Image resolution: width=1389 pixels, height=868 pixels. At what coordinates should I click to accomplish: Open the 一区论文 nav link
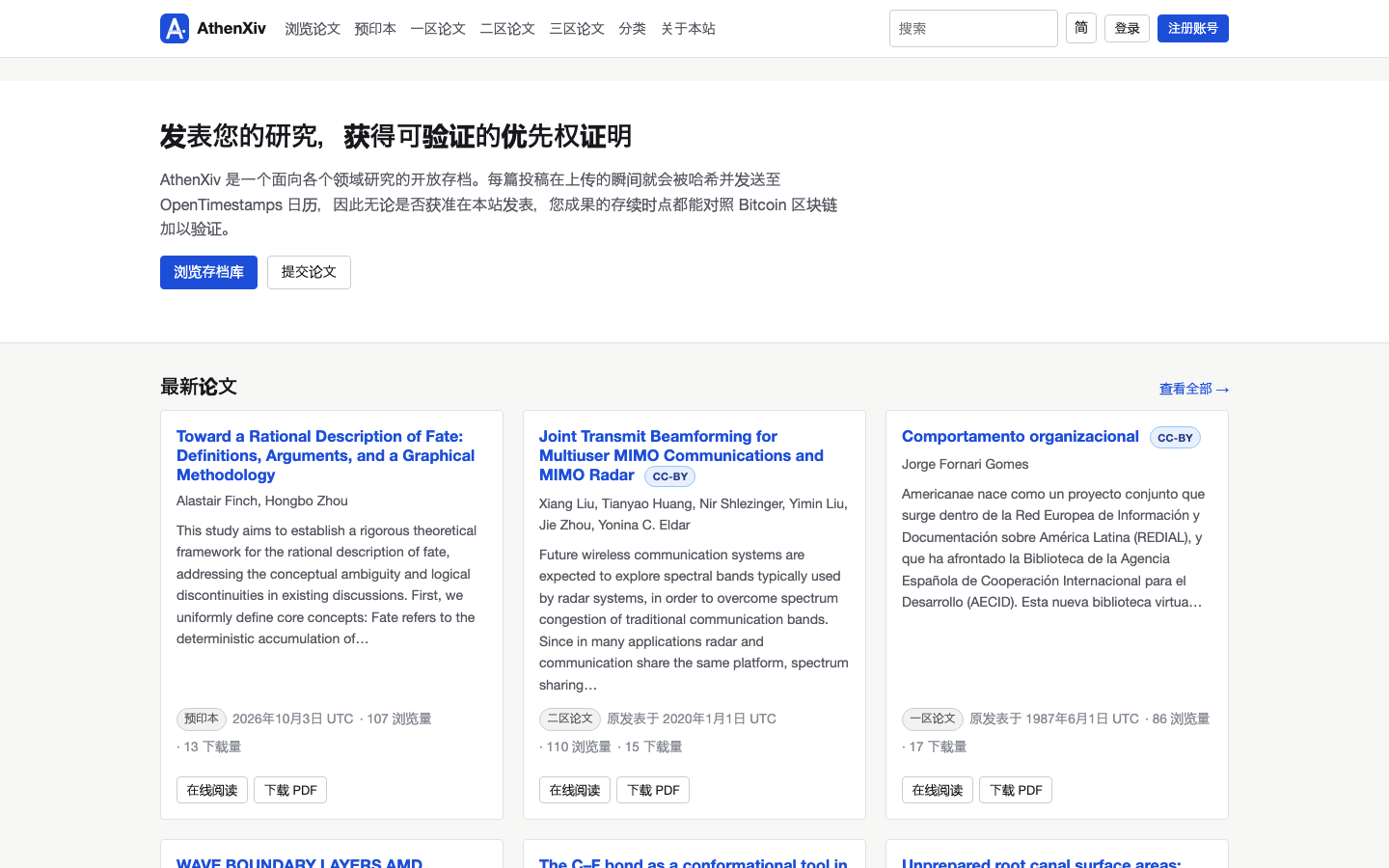438,29
